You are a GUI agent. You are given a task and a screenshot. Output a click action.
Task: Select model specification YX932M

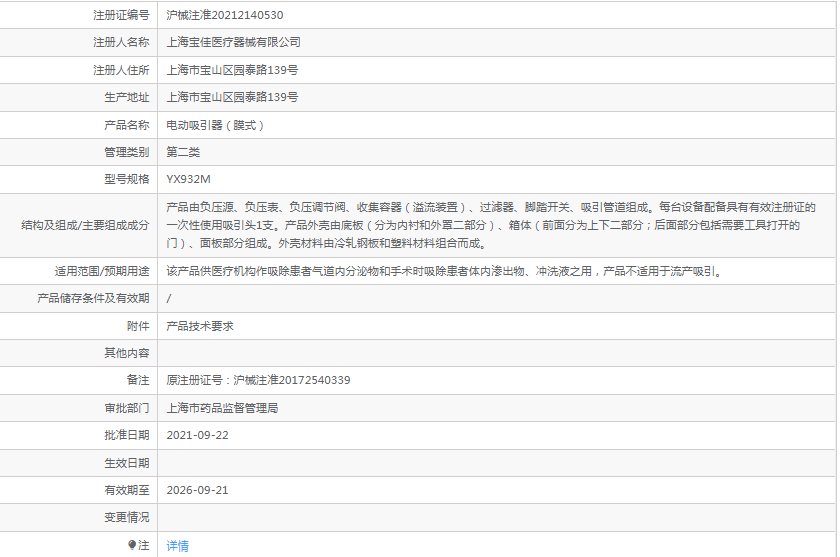point(188,180)
